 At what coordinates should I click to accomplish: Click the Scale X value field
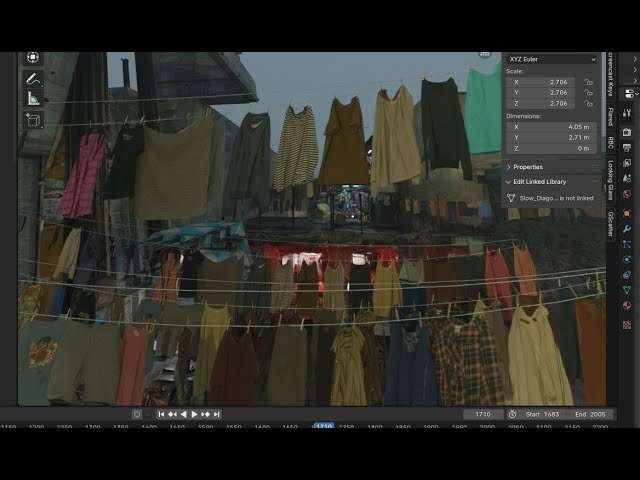click(540, 82)
